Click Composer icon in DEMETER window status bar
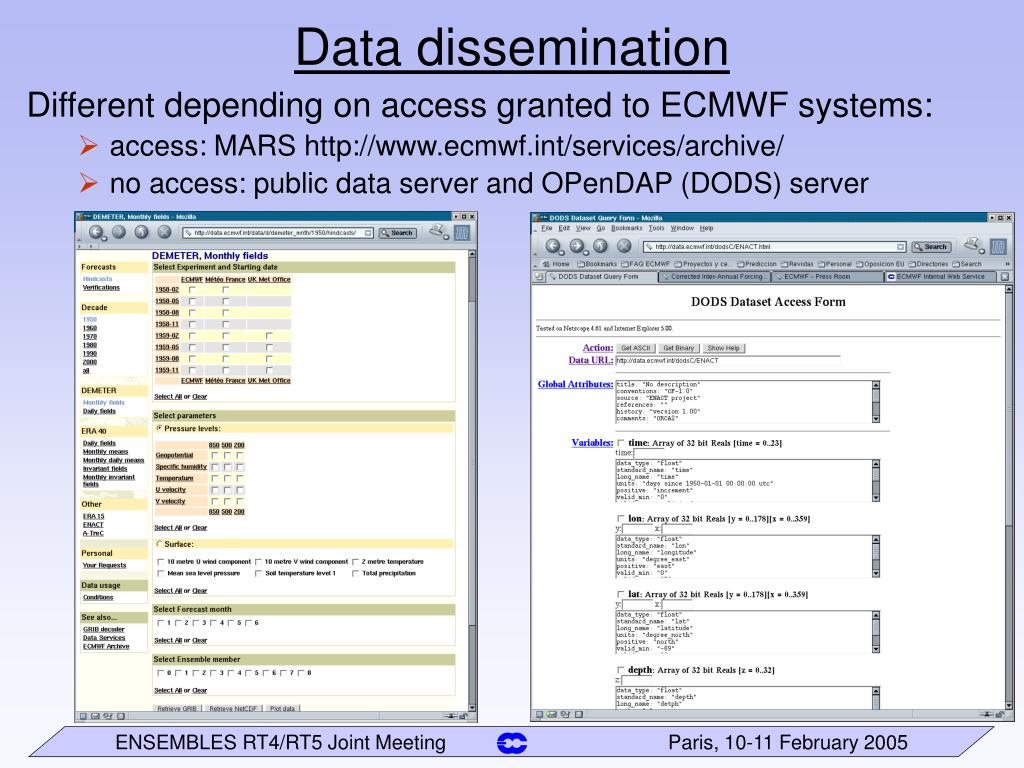The height and width of the screenshot is (768, 1024). (x=108, y=716)
